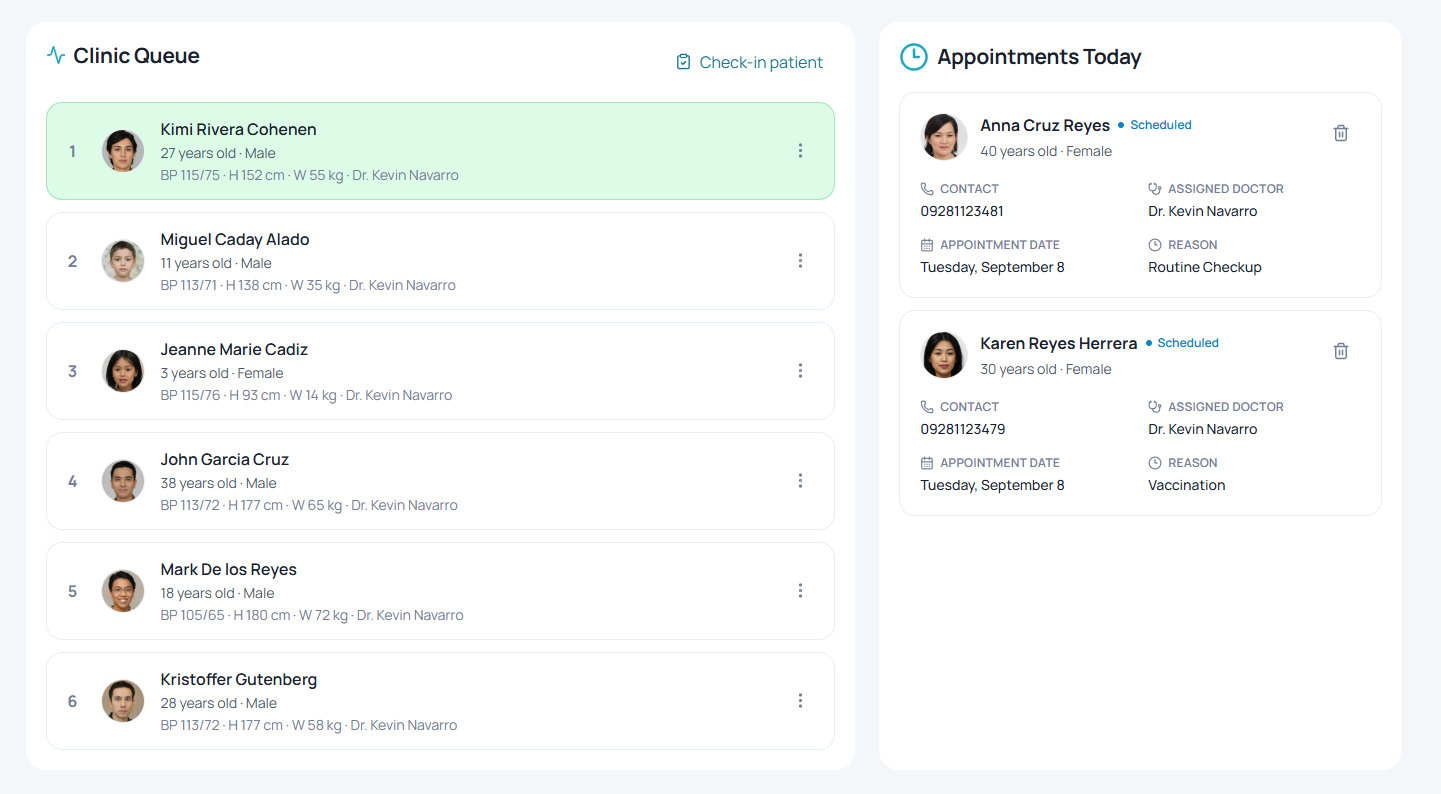Viewport: 1441px width, 794px height.
Task: Click Tuesday, September 8 in Anna's card
Action: (992, 267)
